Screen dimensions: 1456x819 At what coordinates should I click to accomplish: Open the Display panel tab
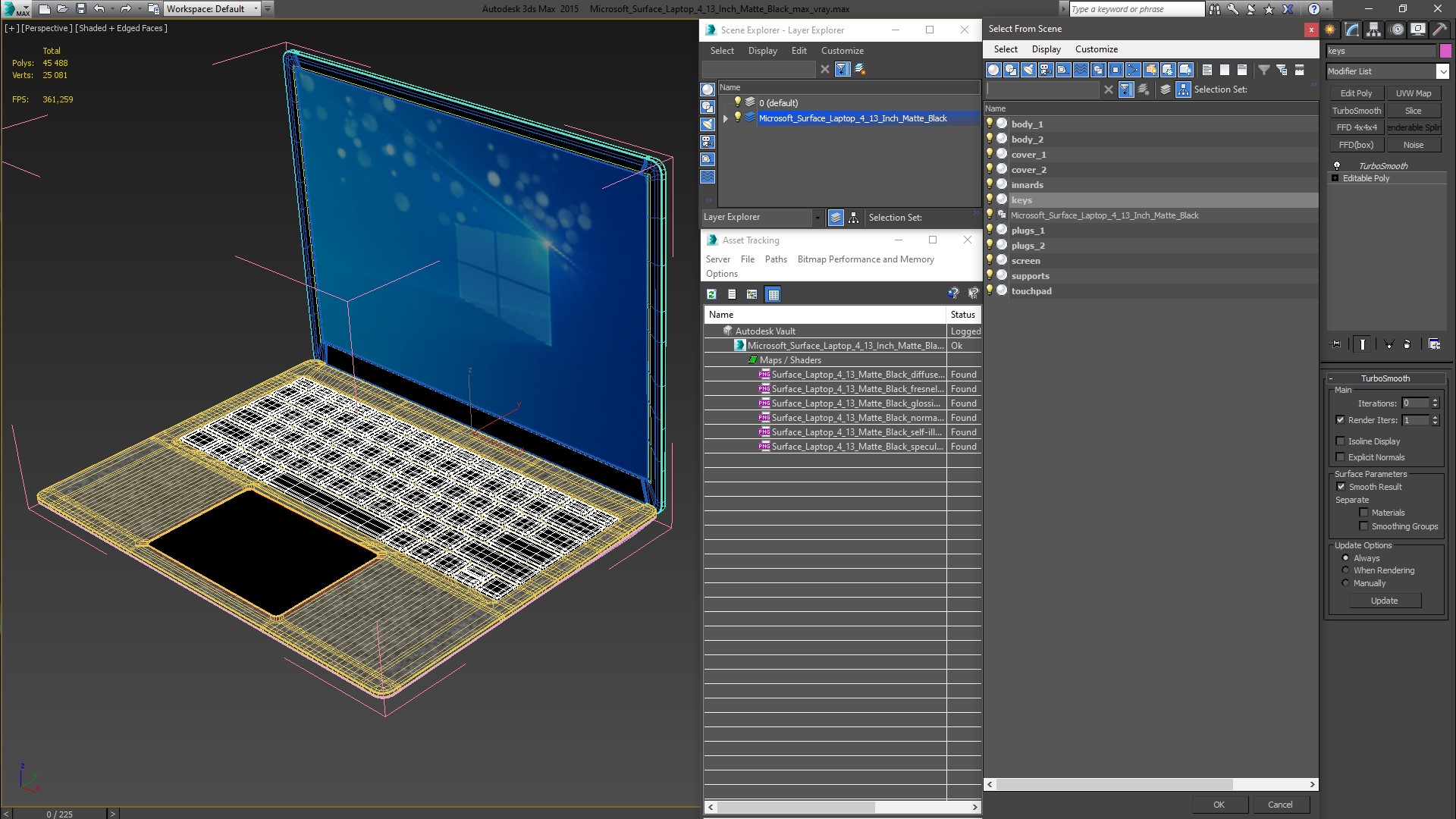[x=1417, y=30]
